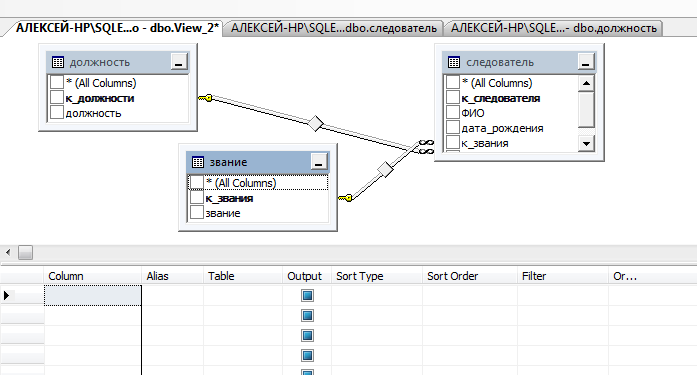The height and width of the screenshot is (375, 697).
Task: Select the first grid row selector arrow
Action: point(6,295)
